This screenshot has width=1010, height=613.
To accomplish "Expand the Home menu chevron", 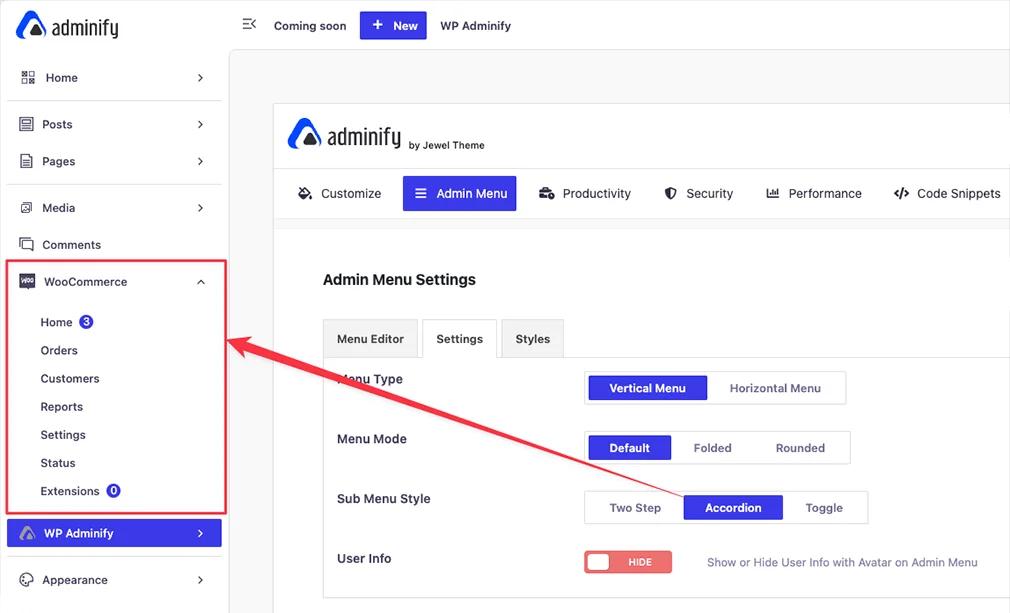I will [200, 78].
